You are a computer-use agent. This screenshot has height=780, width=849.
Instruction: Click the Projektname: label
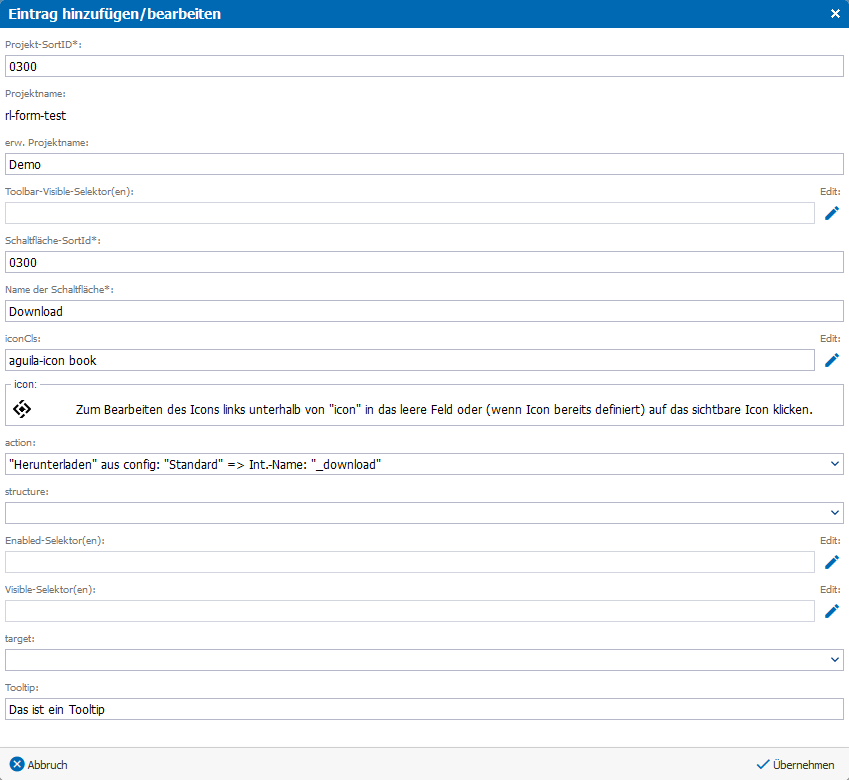tap(35, 94)
